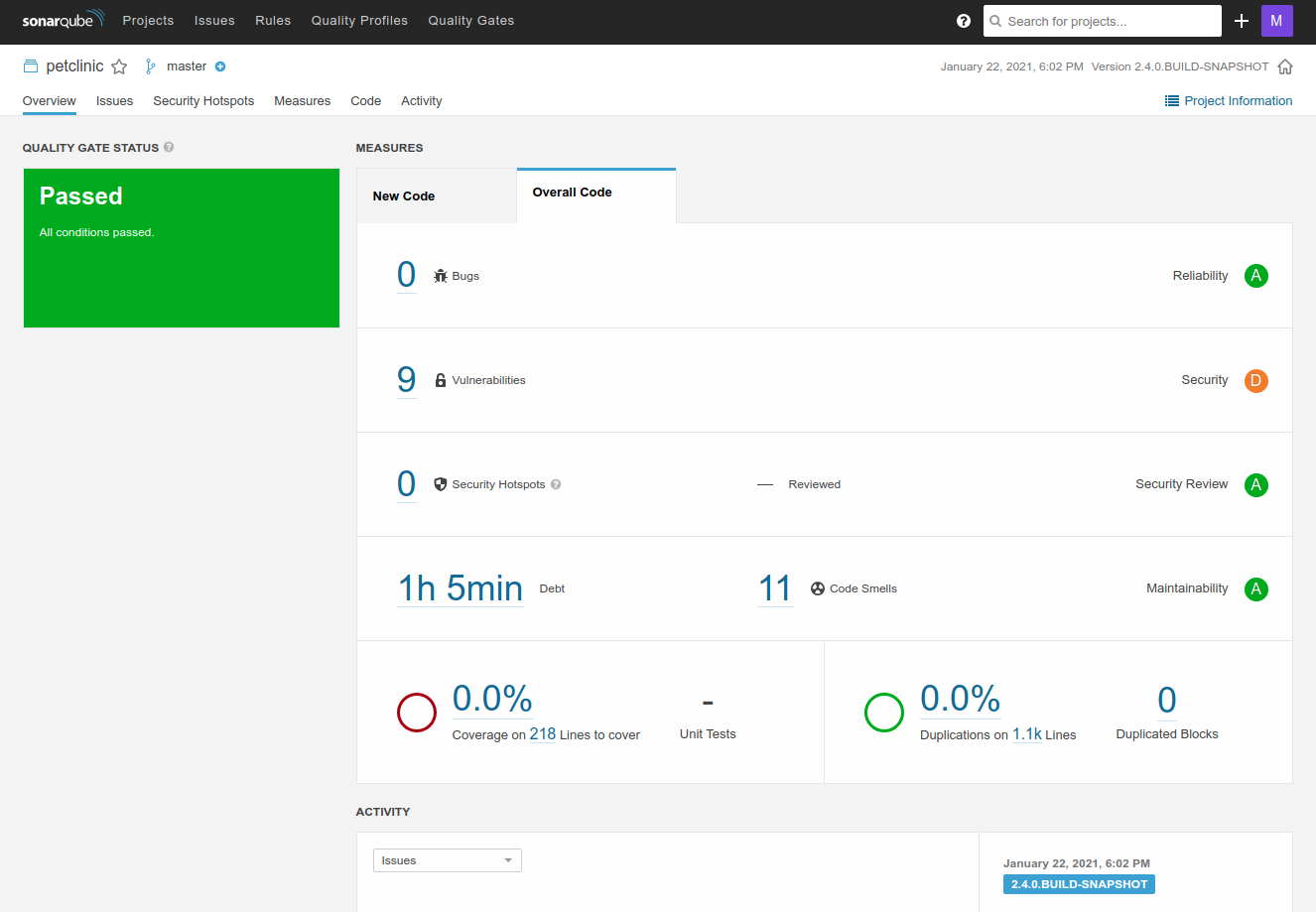View the 1h 5min technical debt details

click(x=460, y=587)
